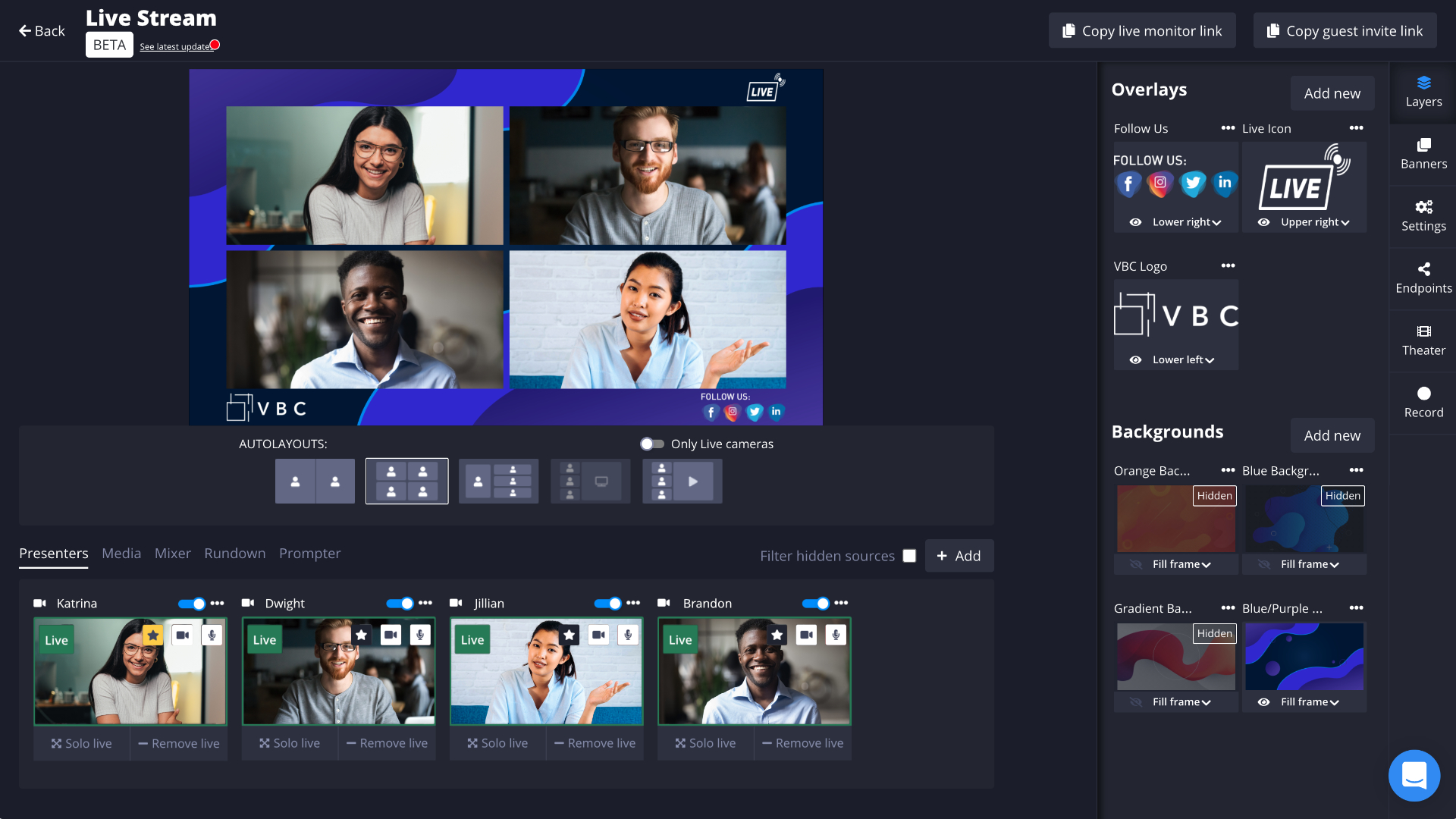Viewport: 1456px width, 819px height.
Task: Open the Banners sidebar panel
Action: point(1423,154)
